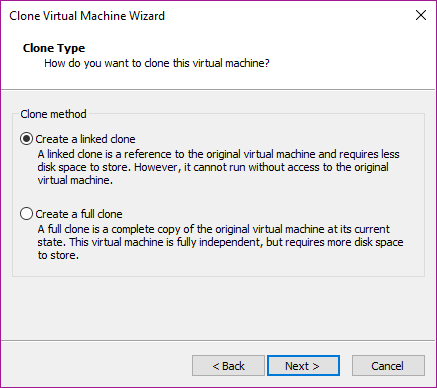
Task: Select the Create a linked clone radio button
Action: pyautogui.click(x=26, y=139)
